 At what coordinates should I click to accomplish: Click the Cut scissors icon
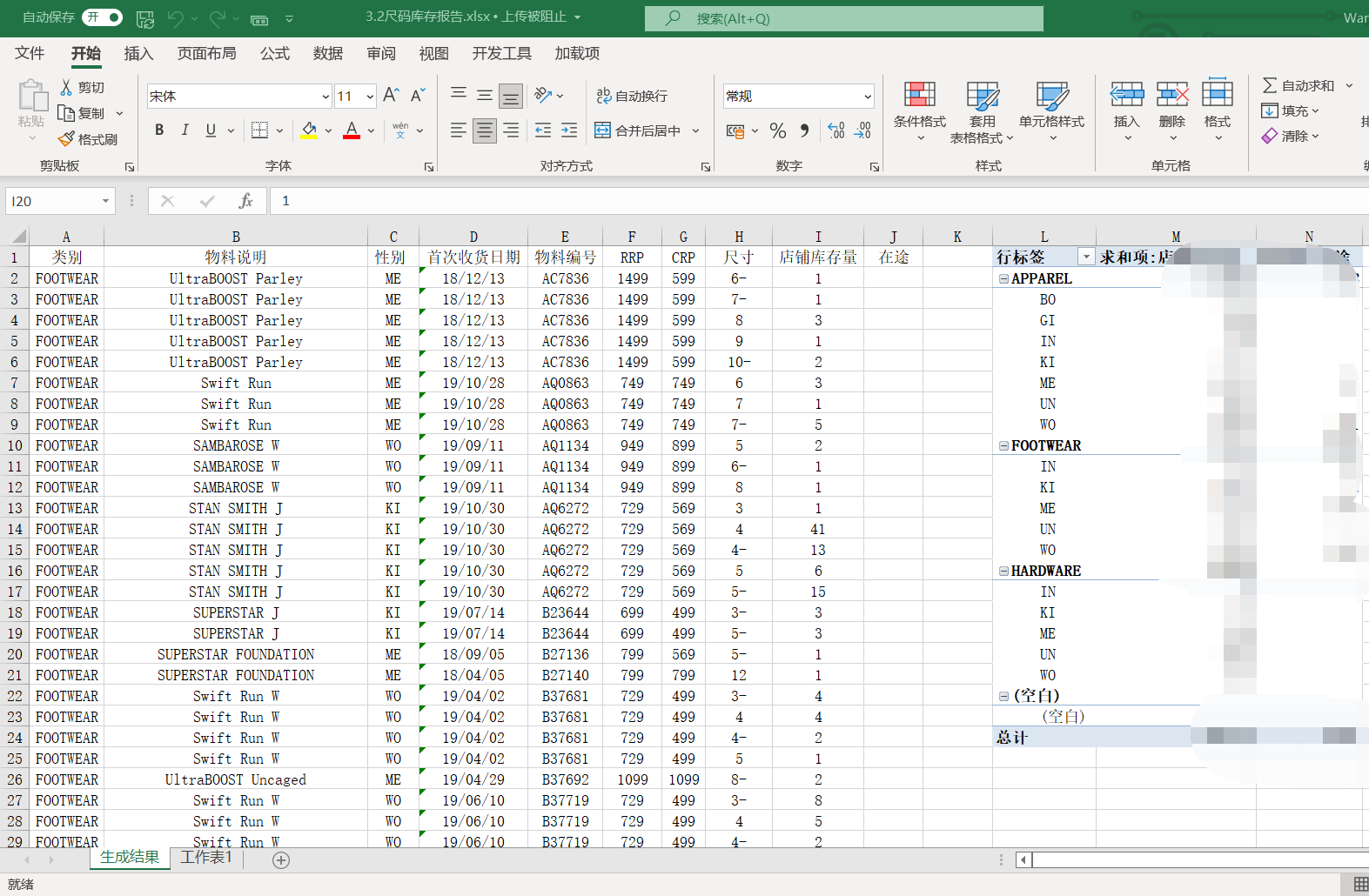pos(66,87)
